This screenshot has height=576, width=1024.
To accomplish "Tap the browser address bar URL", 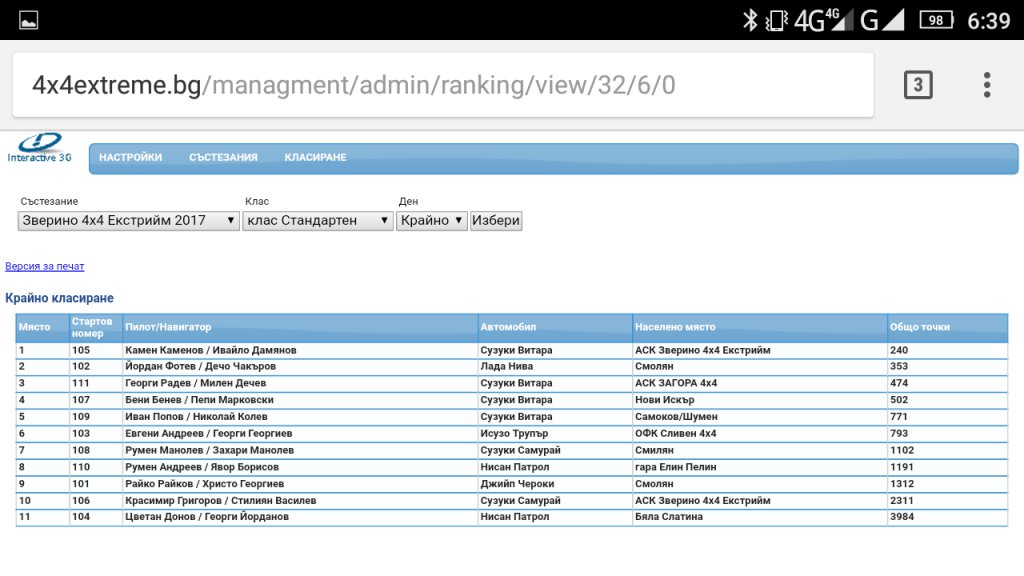I will coord(353,85).
